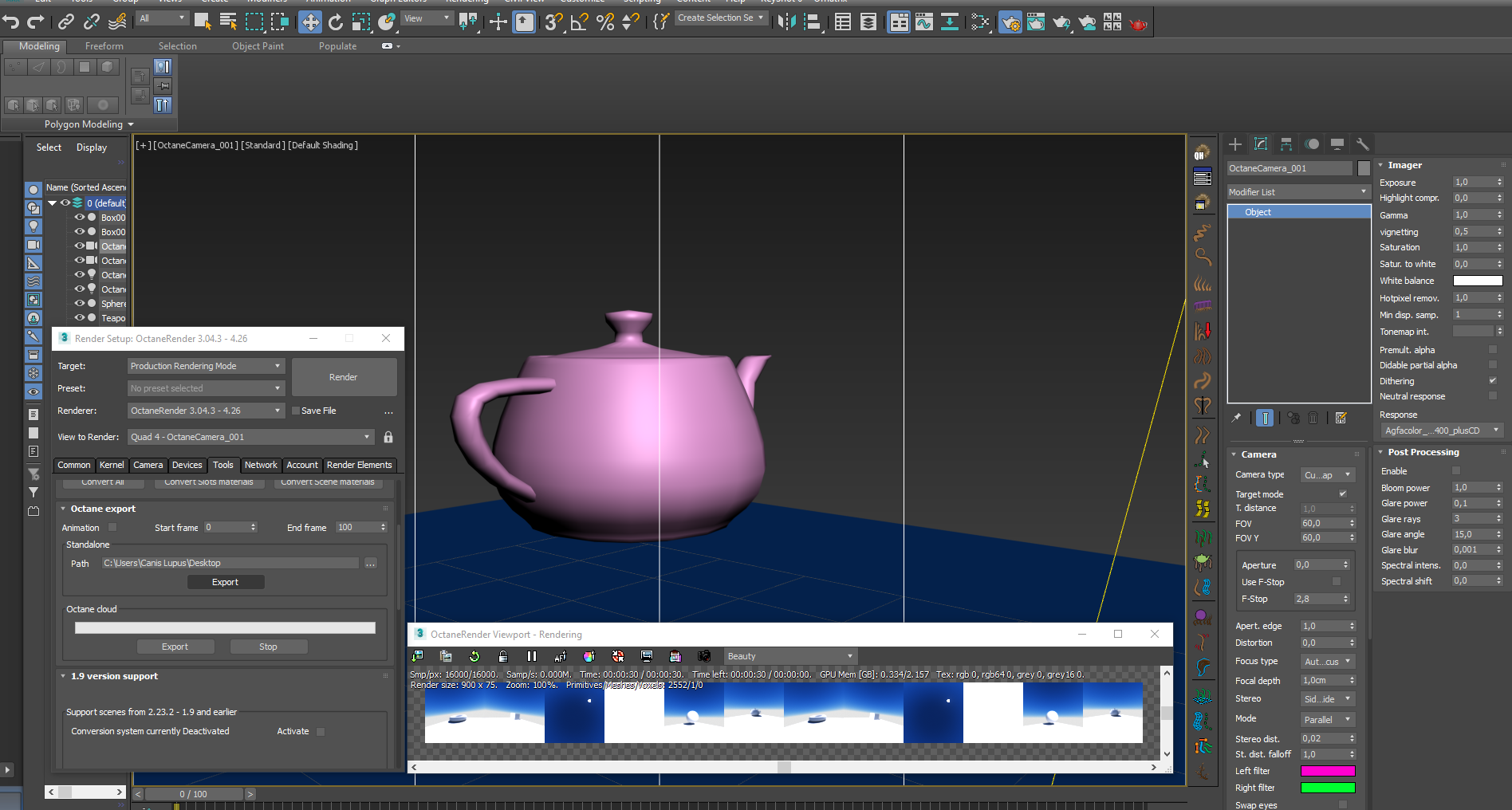The image size is (1512, 810).
Task: Open the Focus type dropdown
Action: click(1328, 662)
